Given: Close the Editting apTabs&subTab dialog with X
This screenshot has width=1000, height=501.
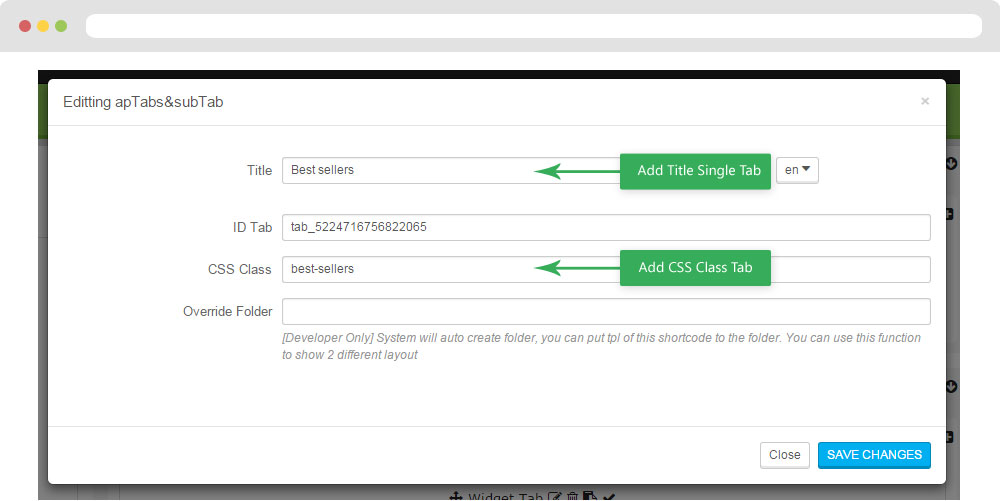Looking at the screenshot, I should [925, 101].
